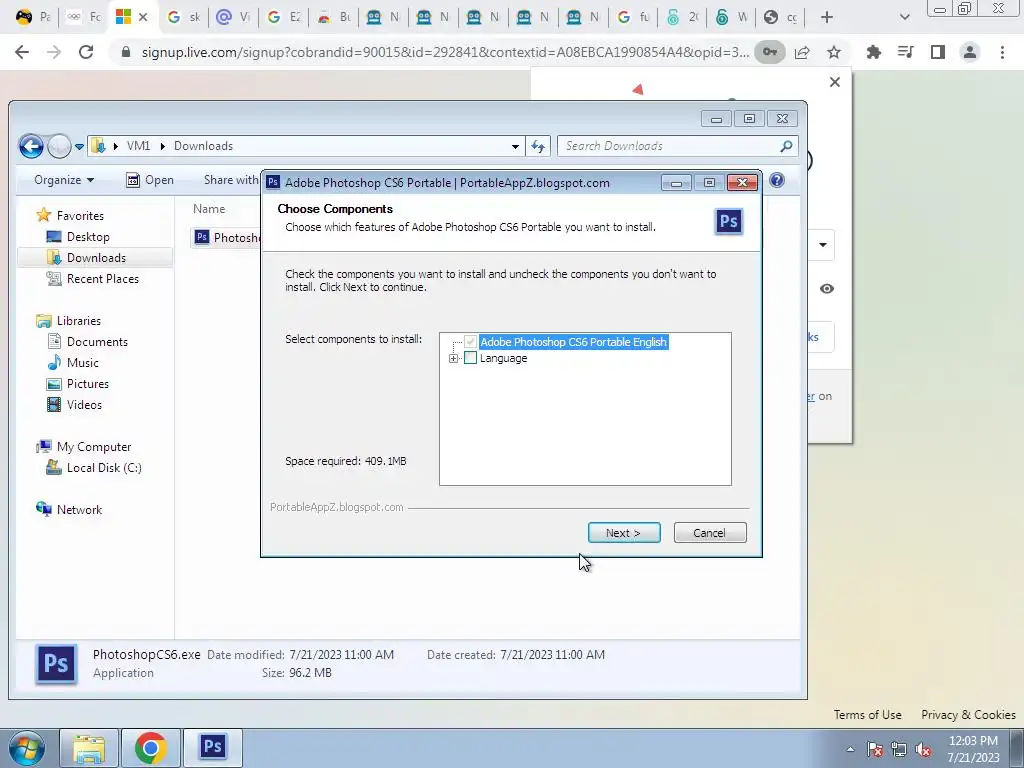
Task: Reload the Chrome page
Action: 86,52
